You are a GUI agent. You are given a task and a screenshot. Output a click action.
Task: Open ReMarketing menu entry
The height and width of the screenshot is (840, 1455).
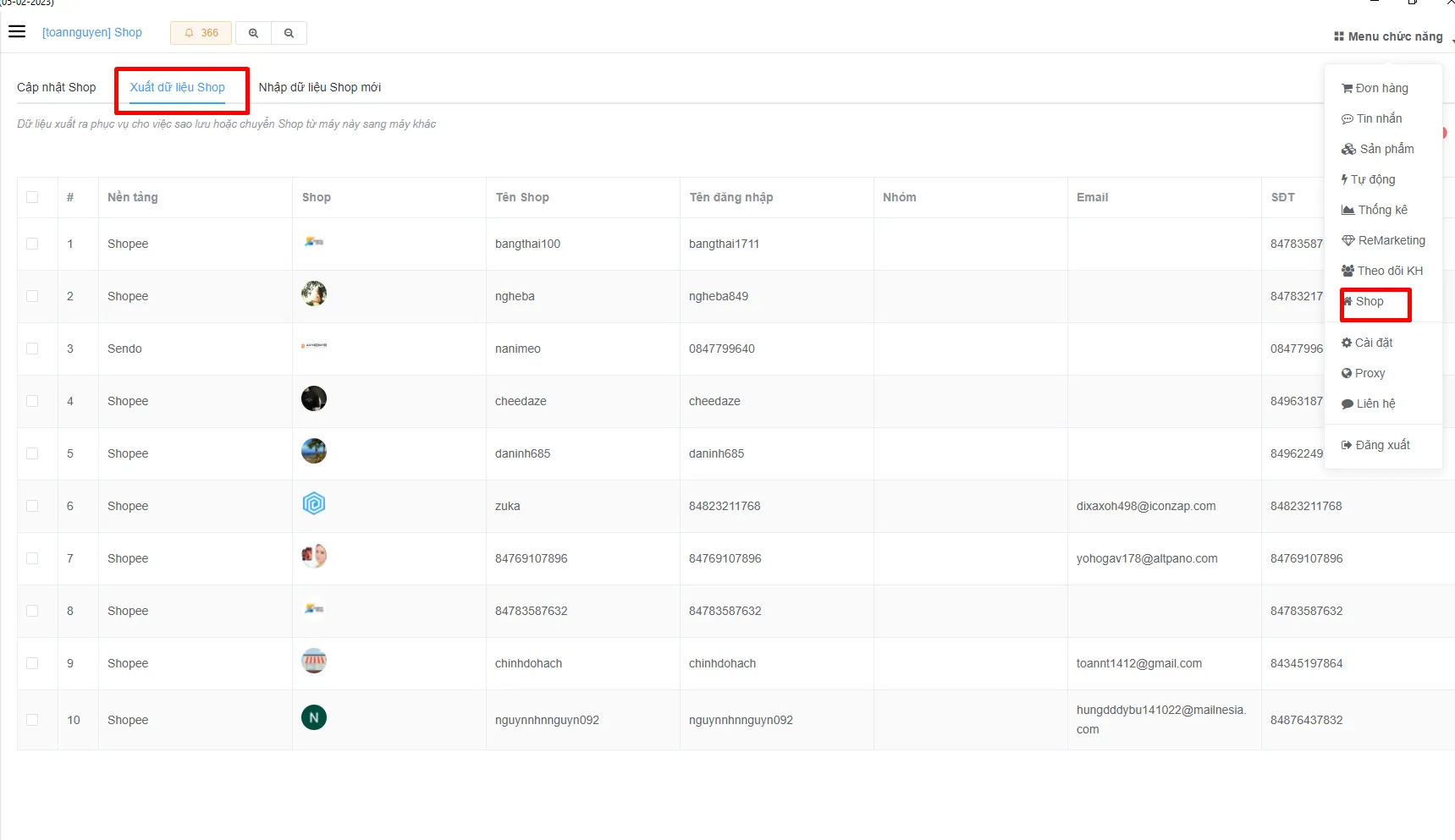[x=1383, y=240]
